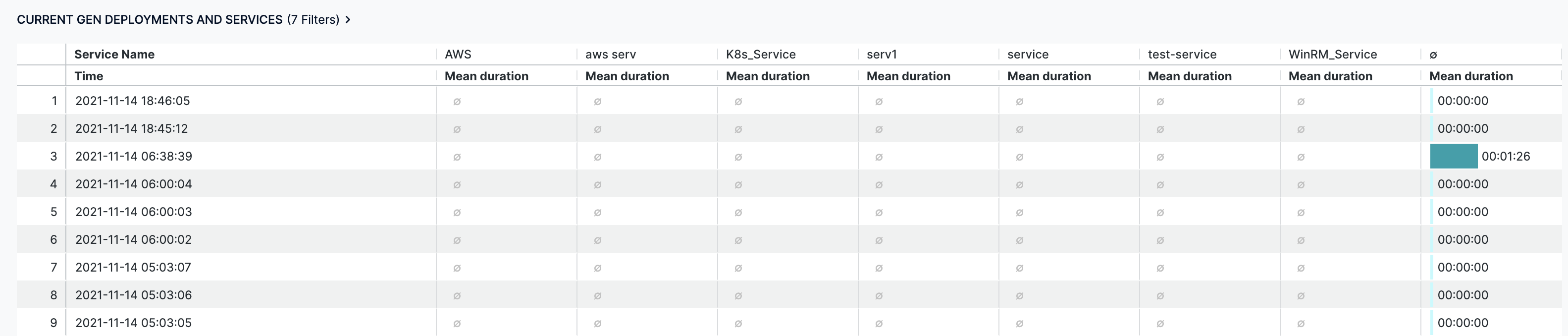
Task: Select the AWS column header
Action: [458, 54]
